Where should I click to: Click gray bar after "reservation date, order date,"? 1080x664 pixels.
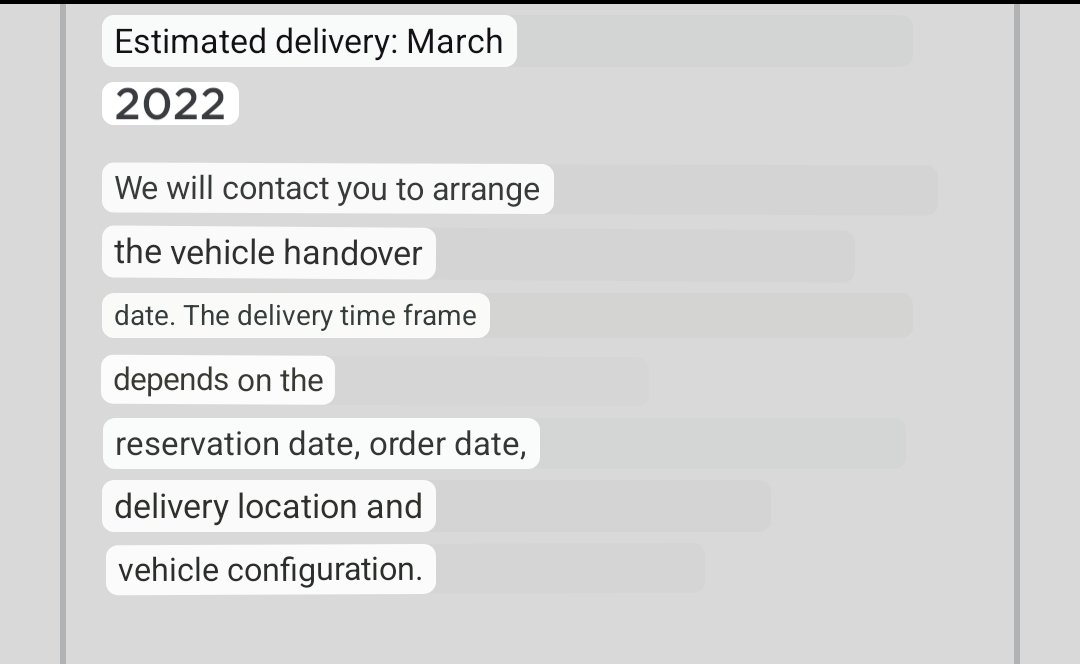coord(722,444)
